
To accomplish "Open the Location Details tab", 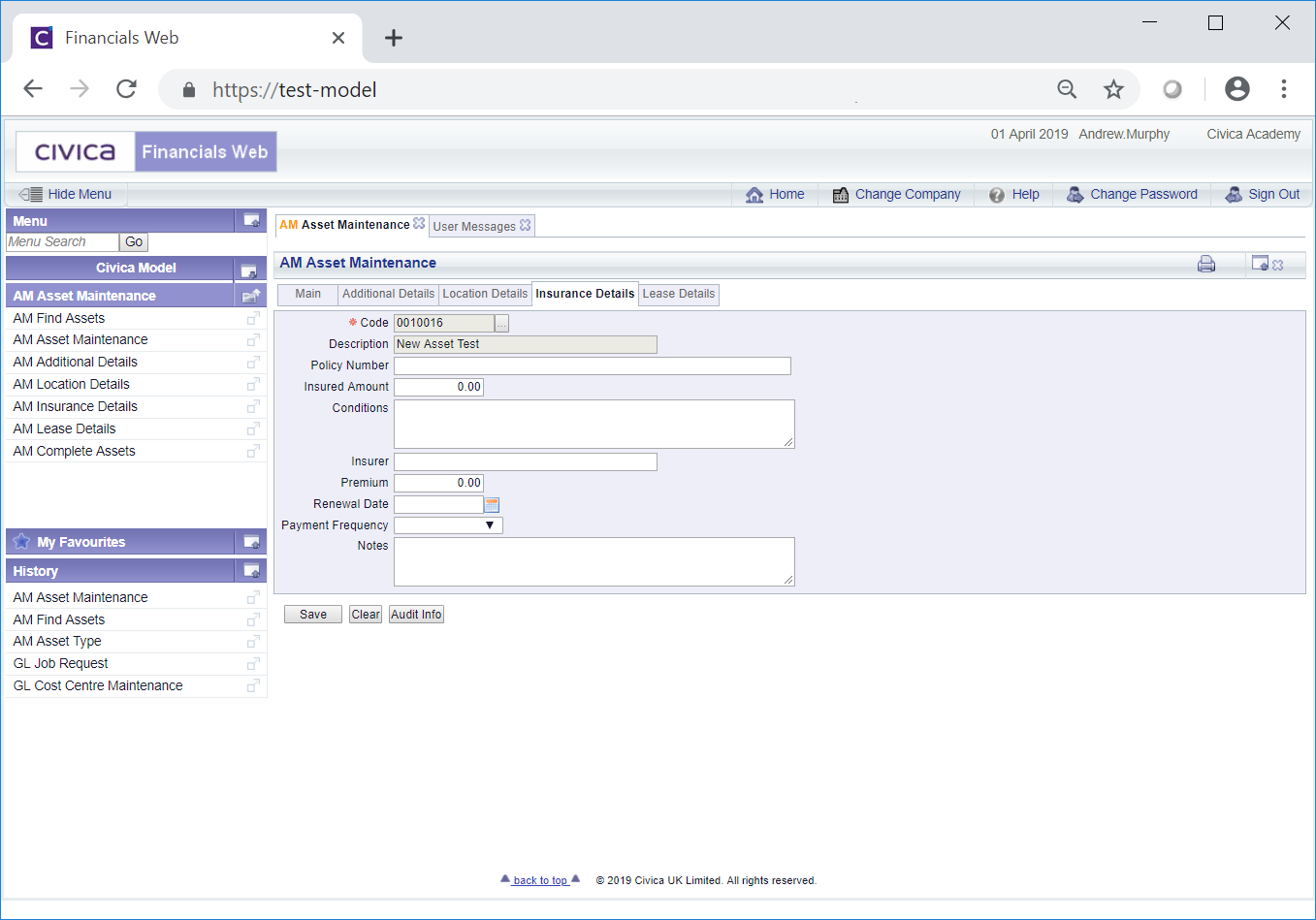I will coord(485,294).
